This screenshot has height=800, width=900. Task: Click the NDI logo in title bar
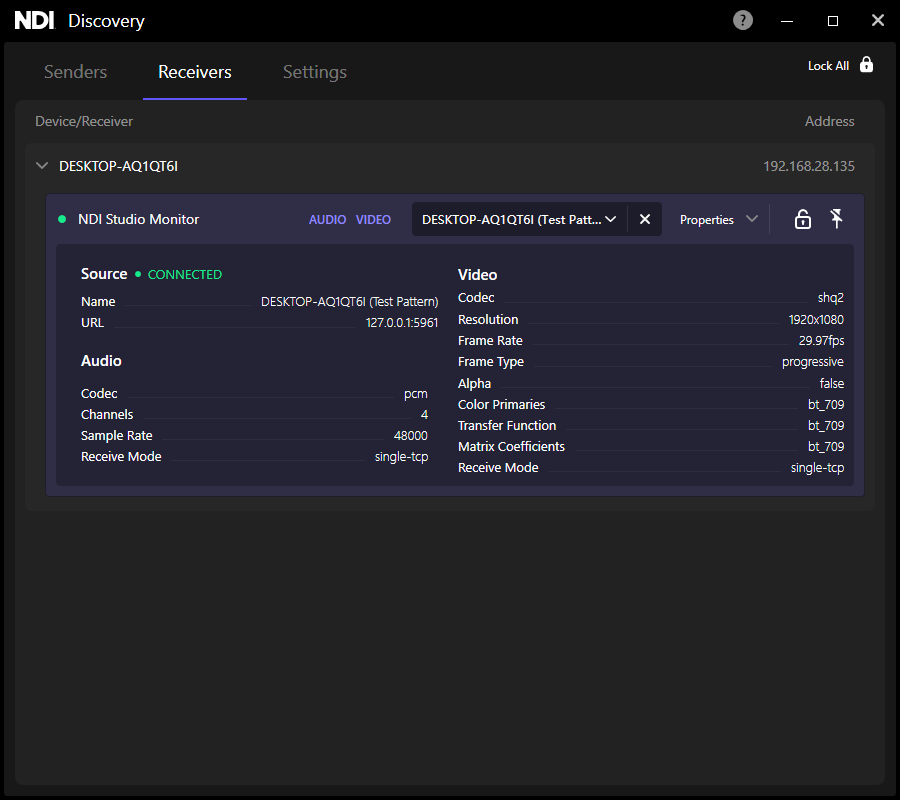(34, 21)
